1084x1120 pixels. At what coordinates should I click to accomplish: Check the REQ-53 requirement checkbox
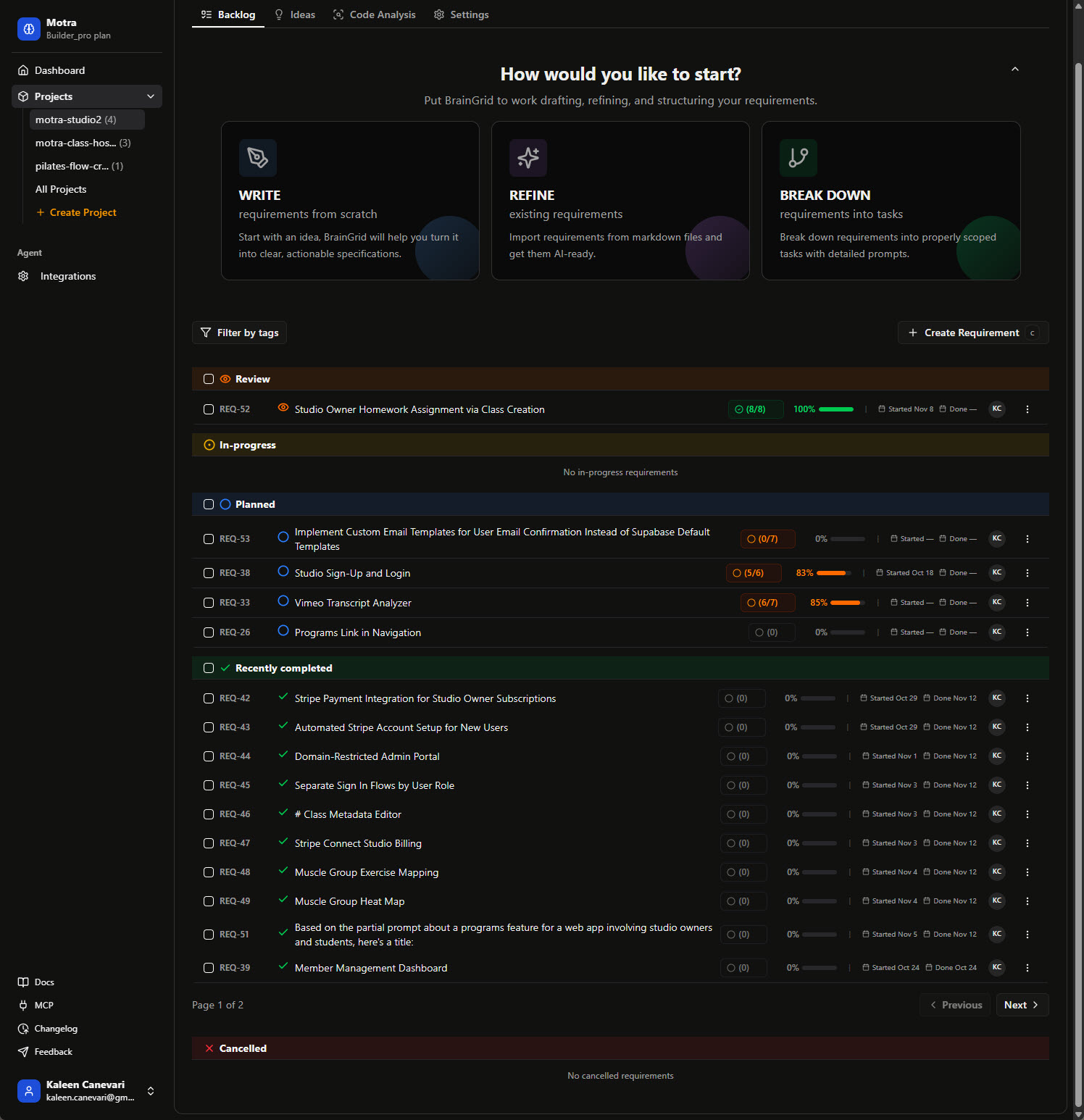209,539
